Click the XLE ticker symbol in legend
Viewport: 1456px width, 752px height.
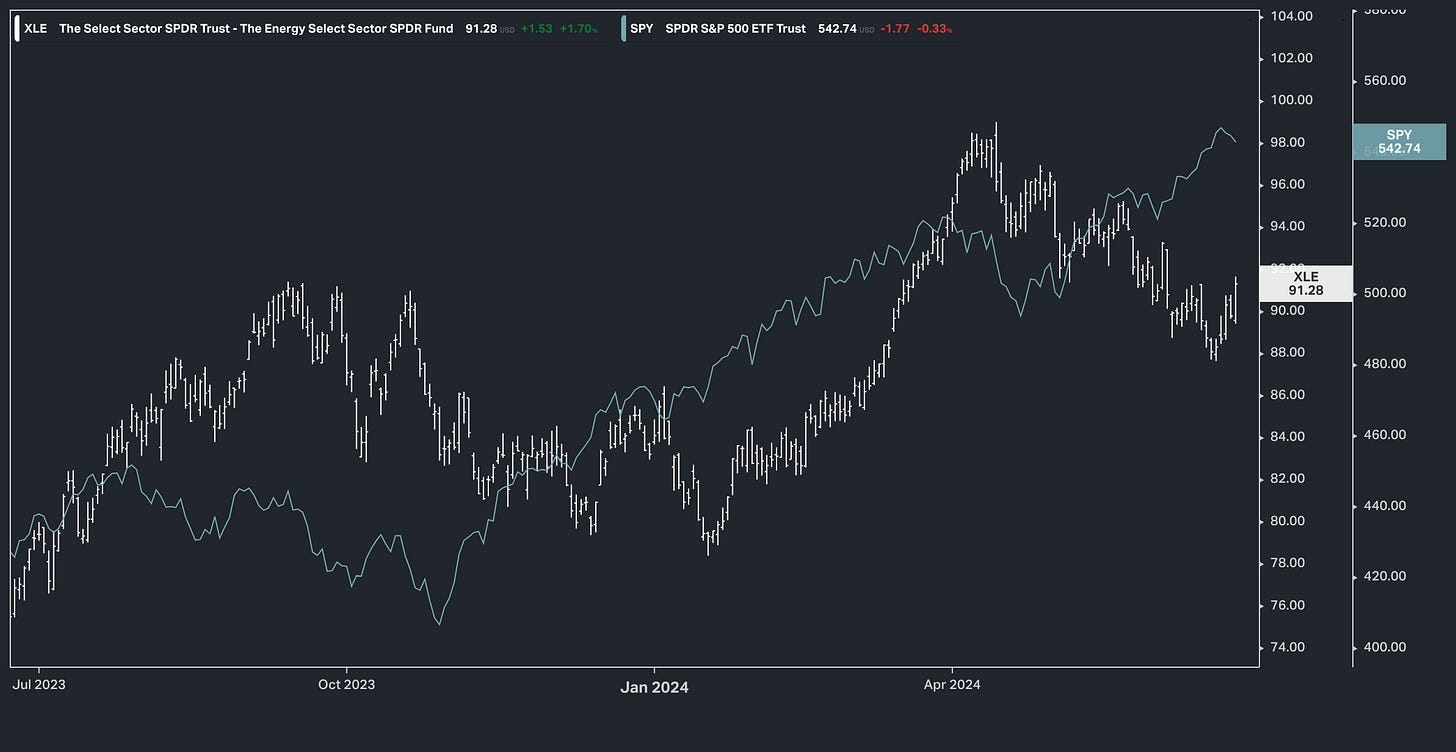[x=35, y=29]
